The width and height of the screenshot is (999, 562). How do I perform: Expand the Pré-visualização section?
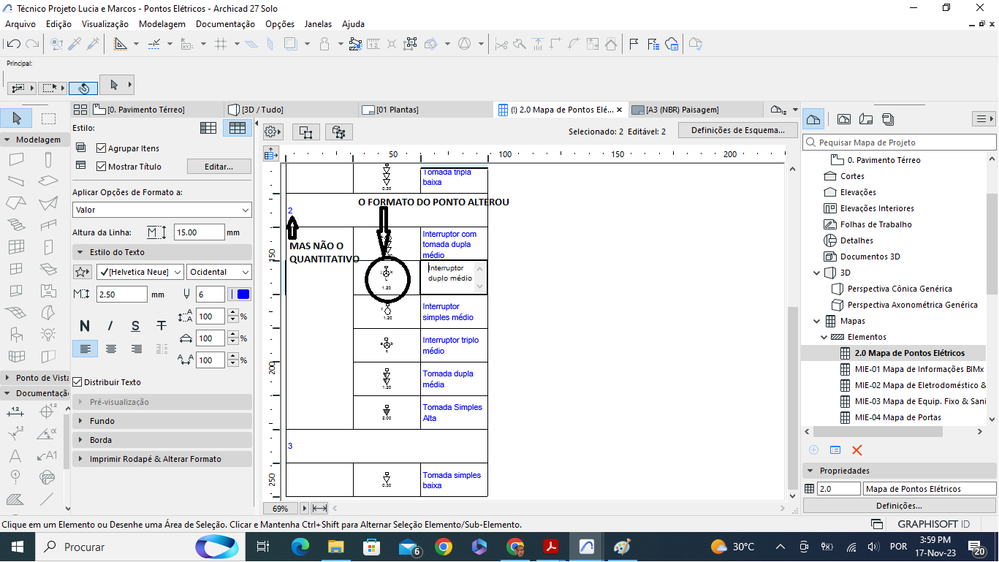162,402
